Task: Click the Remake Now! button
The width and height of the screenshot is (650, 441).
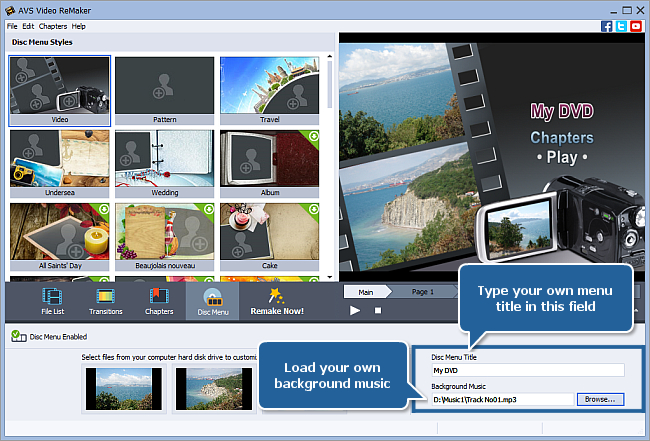Action: [277, 301]
